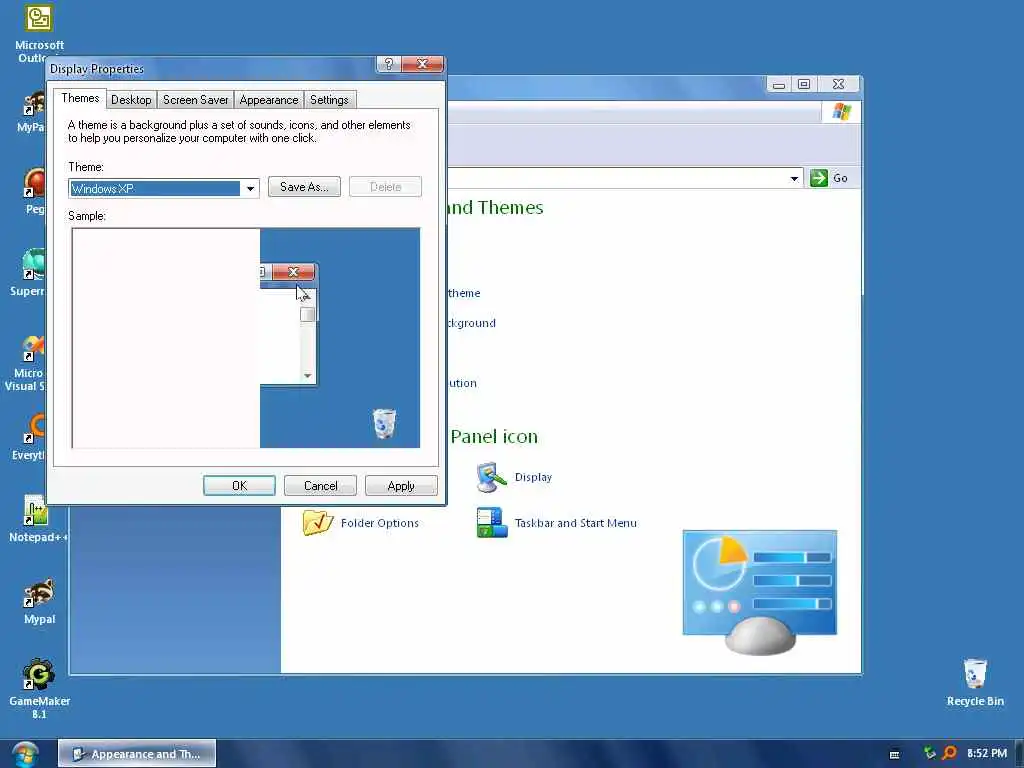Select the Themes tab
Viewport: 1024px width, 768px height.
pyautogui.click(x=80, y=98)
